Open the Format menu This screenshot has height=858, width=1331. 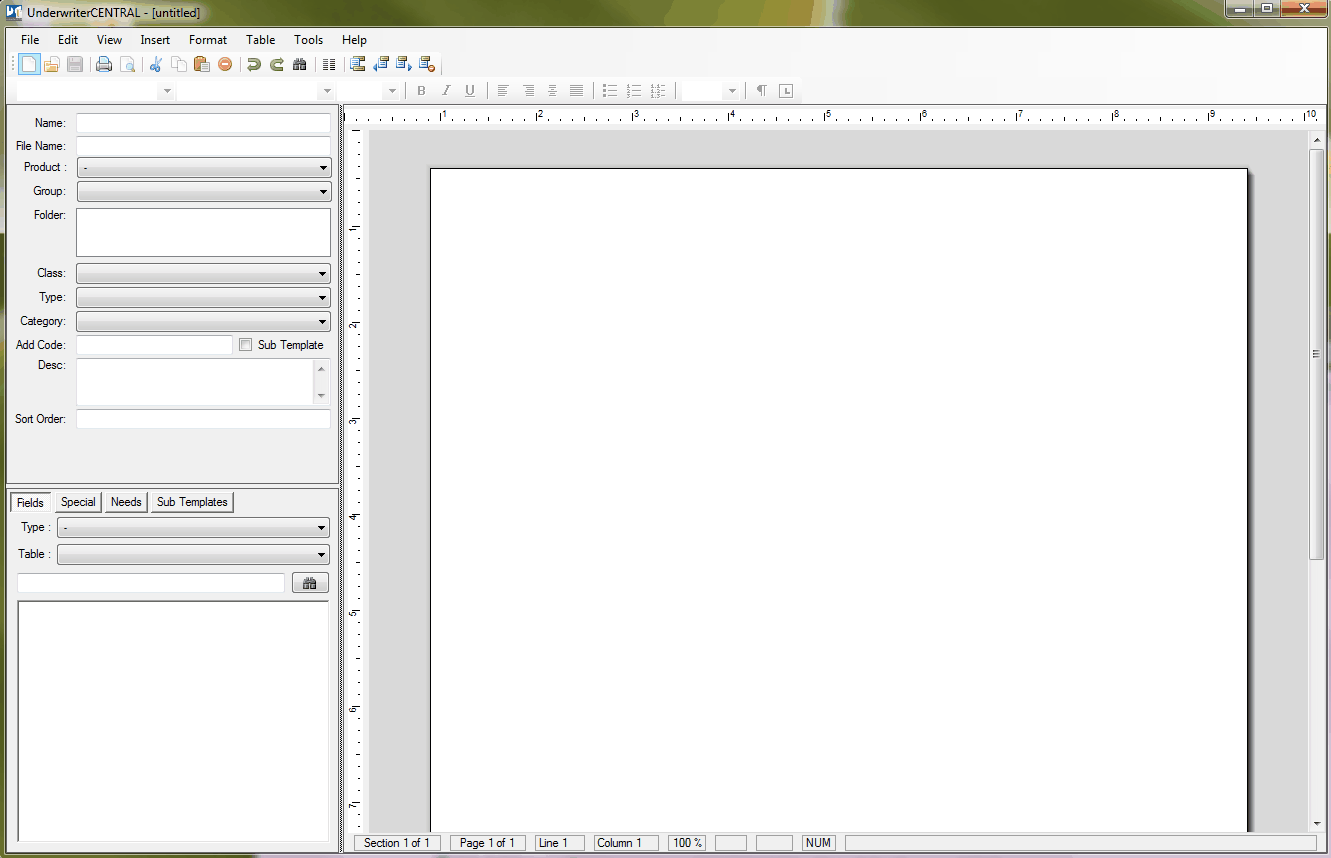208,40
